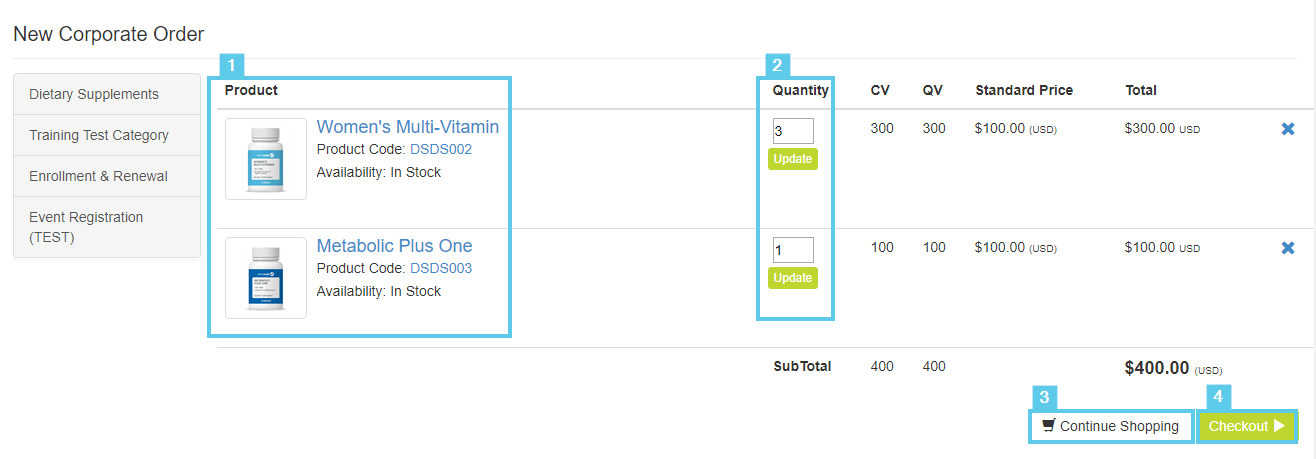Click the arrow icon on the Checkout button
The height and width of the screenshot is (459, 1316).
click(1279, 426)
